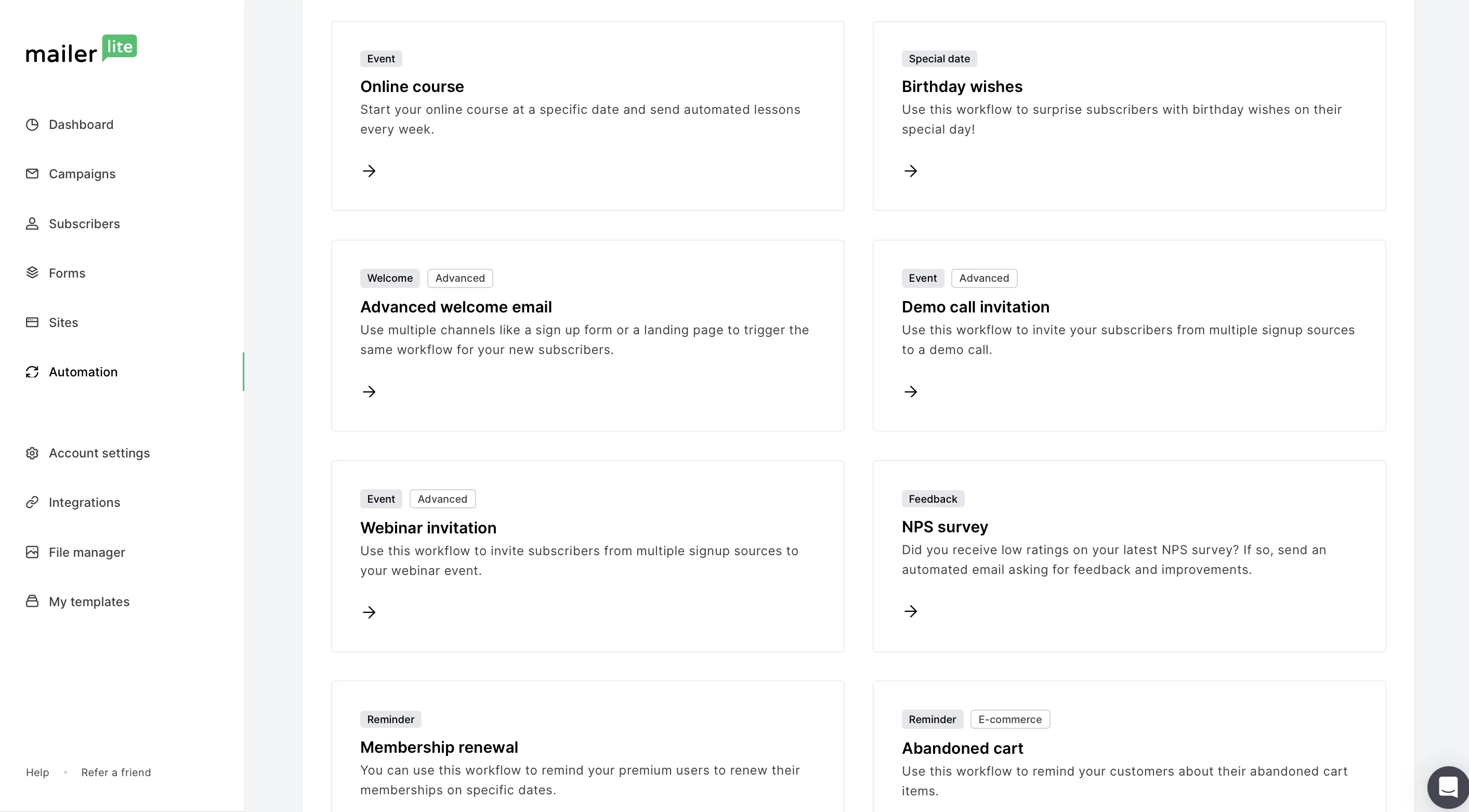The height and width of the screenshot is (812, 1469).
Task: Click the MailerLite logo
Action: click(x=81, y=49)
